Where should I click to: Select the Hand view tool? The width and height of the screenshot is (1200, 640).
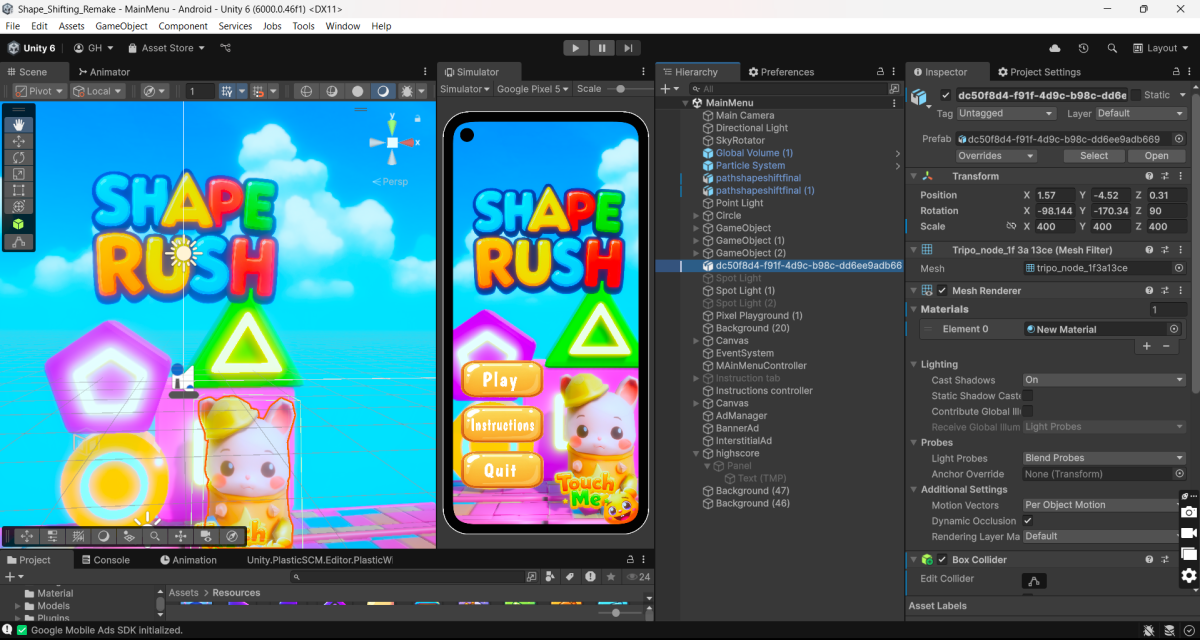(19, 125)
